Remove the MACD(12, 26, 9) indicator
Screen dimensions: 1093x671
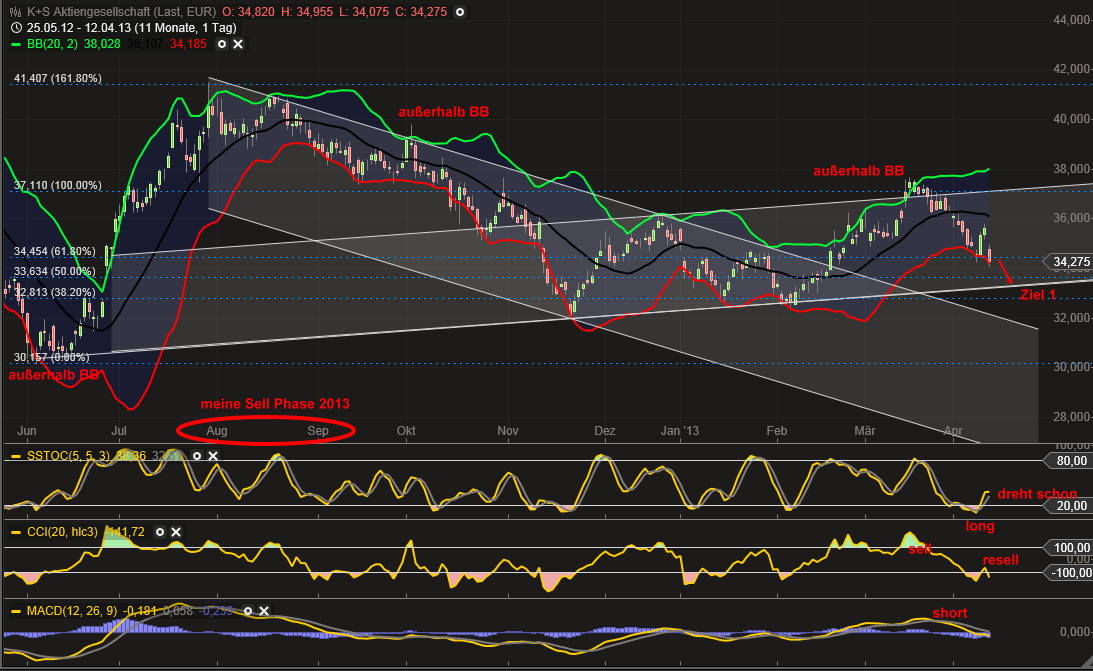click(264, 611)
